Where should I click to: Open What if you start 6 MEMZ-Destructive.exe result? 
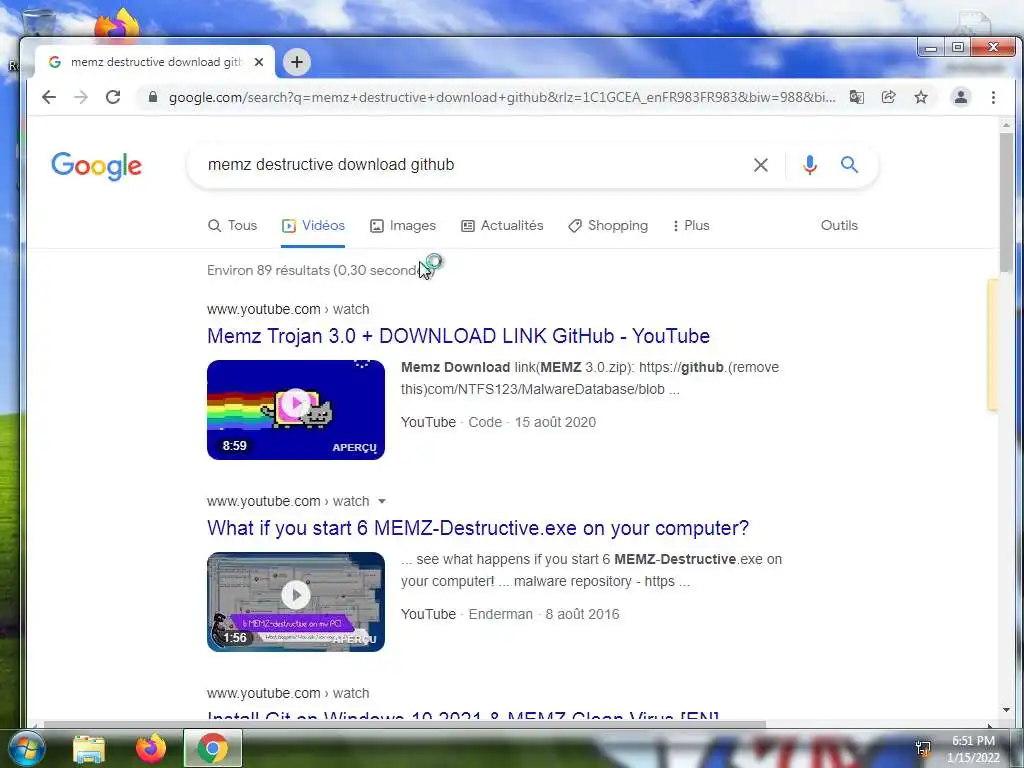pos(478,528)
